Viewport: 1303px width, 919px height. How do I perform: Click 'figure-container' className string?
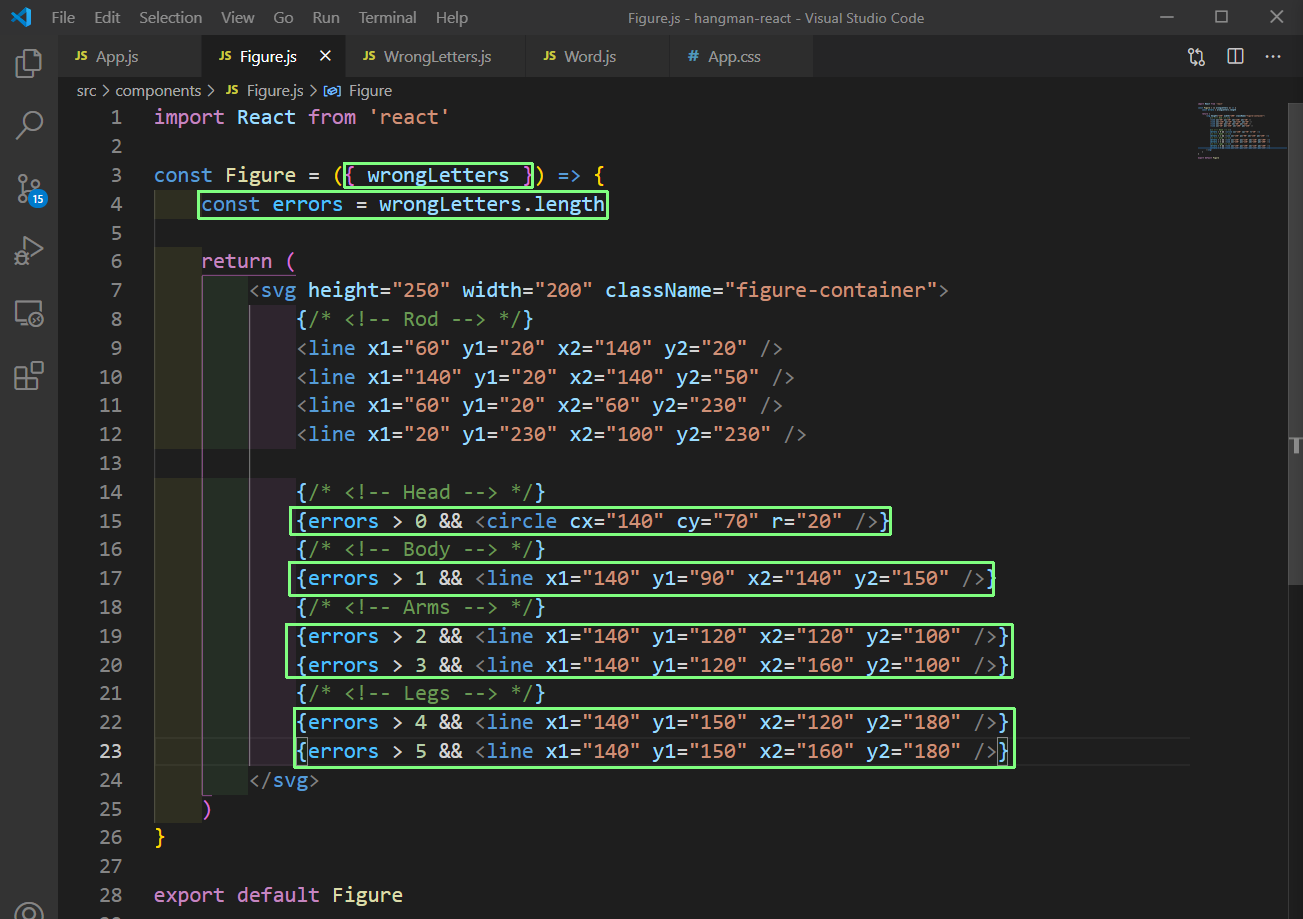(x=830, y=290)
